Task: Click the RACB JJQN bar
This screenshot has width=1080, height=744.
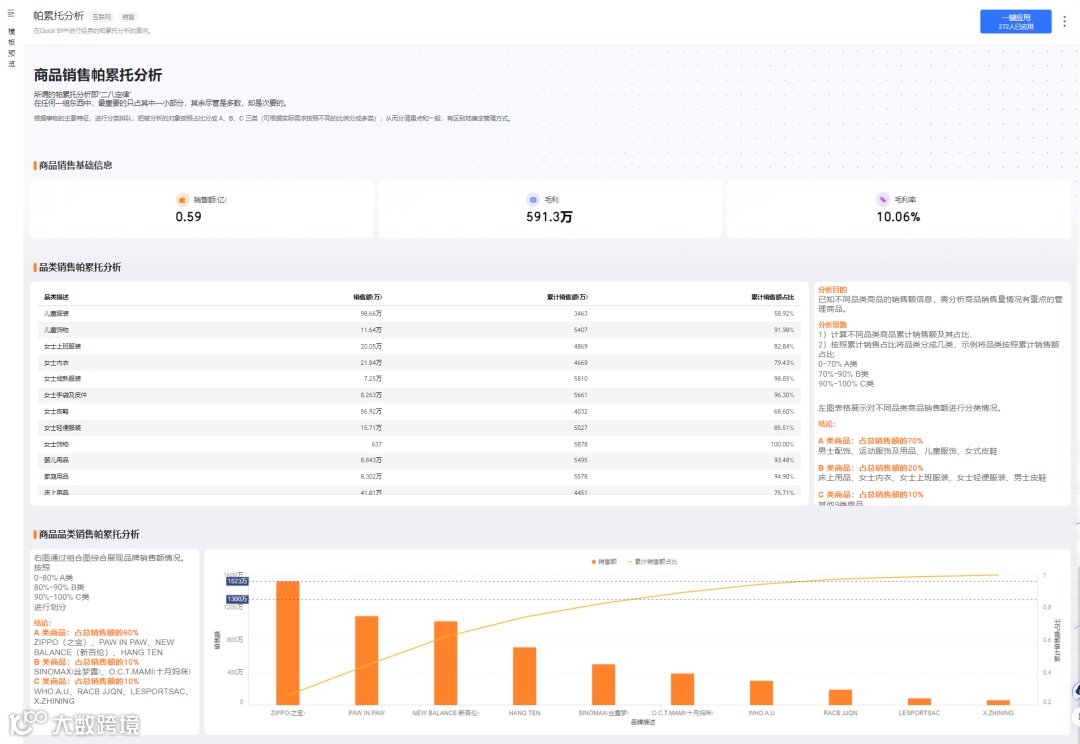Action: pos(840,696)
